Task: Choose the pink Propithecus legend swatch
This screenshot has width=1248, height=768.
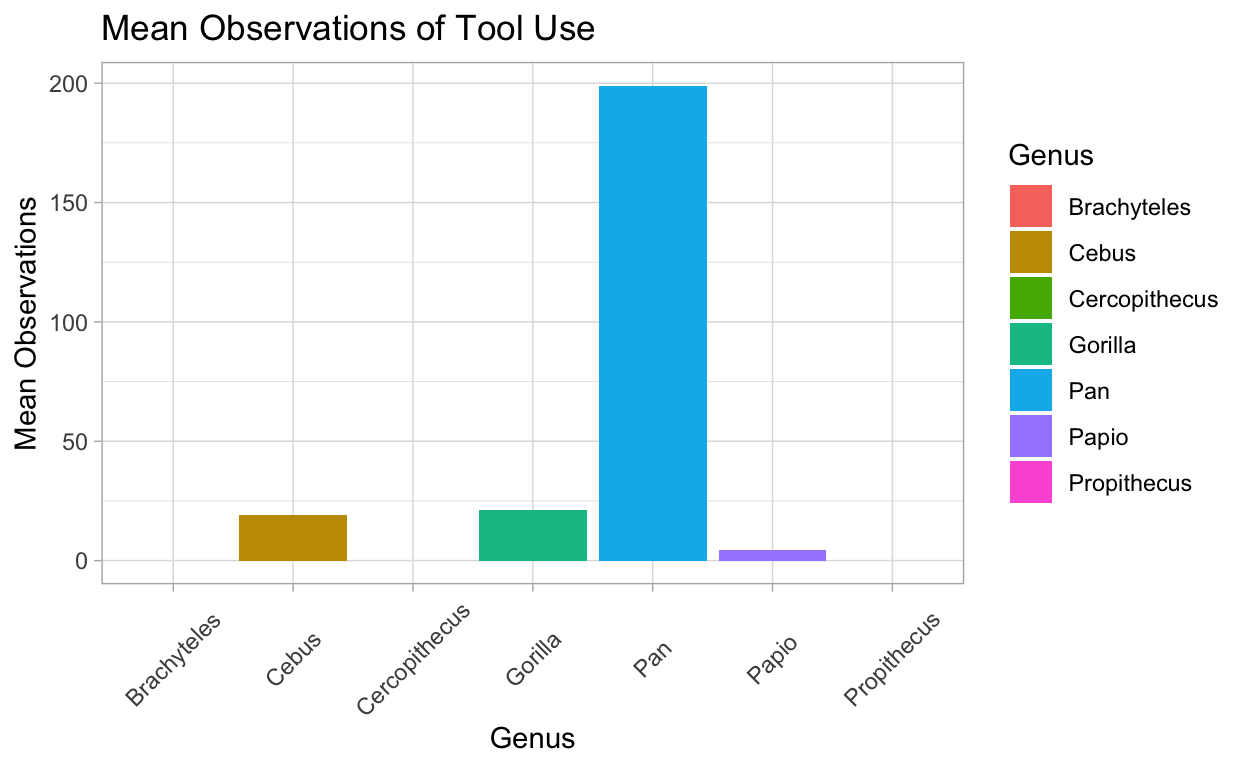Action: point(1031,483)
